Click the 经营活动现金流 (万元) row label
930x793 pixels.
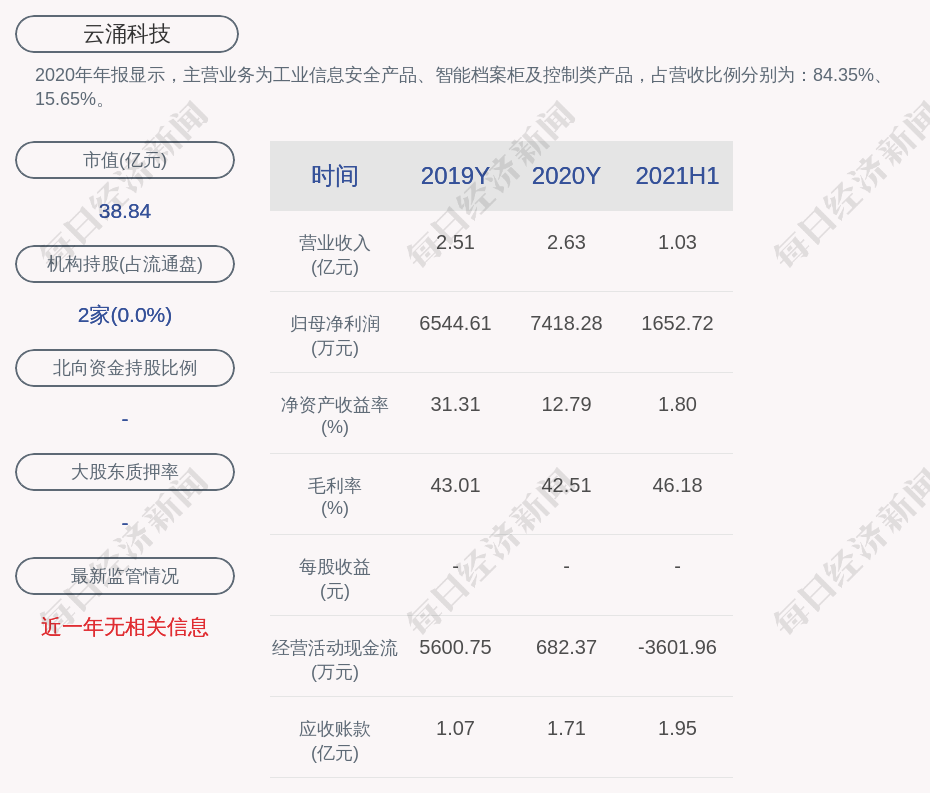click(335, 660)
